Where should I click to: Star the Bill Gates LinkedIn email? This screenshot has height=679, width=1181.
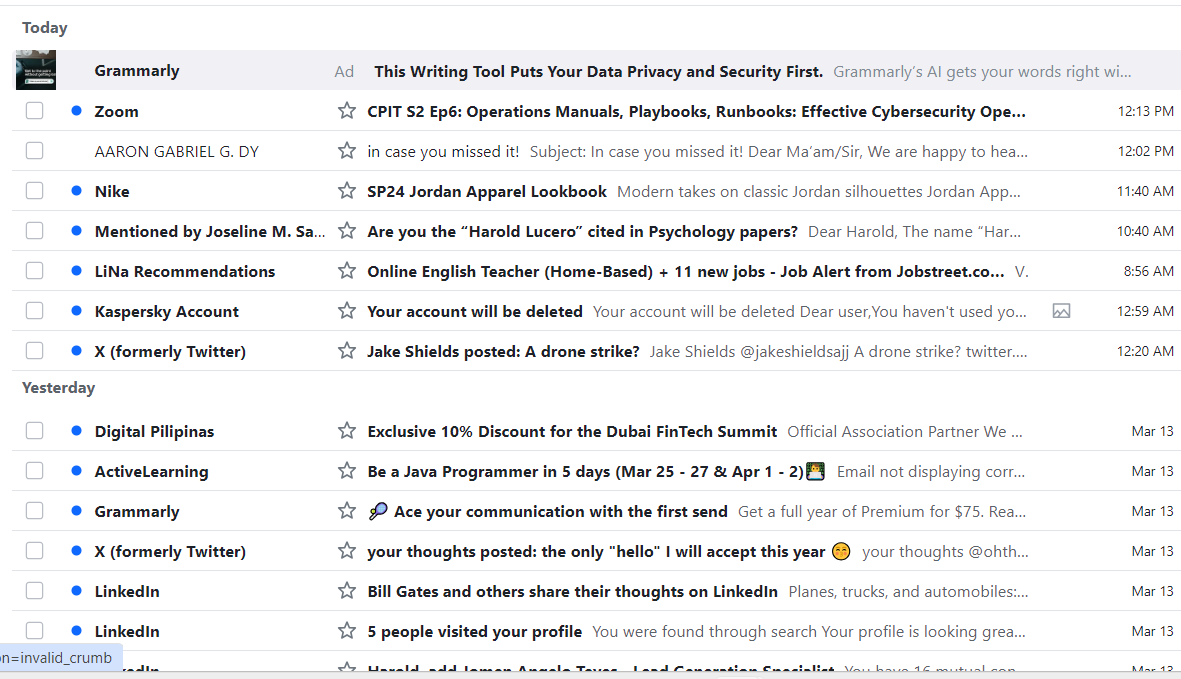click(347, 591)
